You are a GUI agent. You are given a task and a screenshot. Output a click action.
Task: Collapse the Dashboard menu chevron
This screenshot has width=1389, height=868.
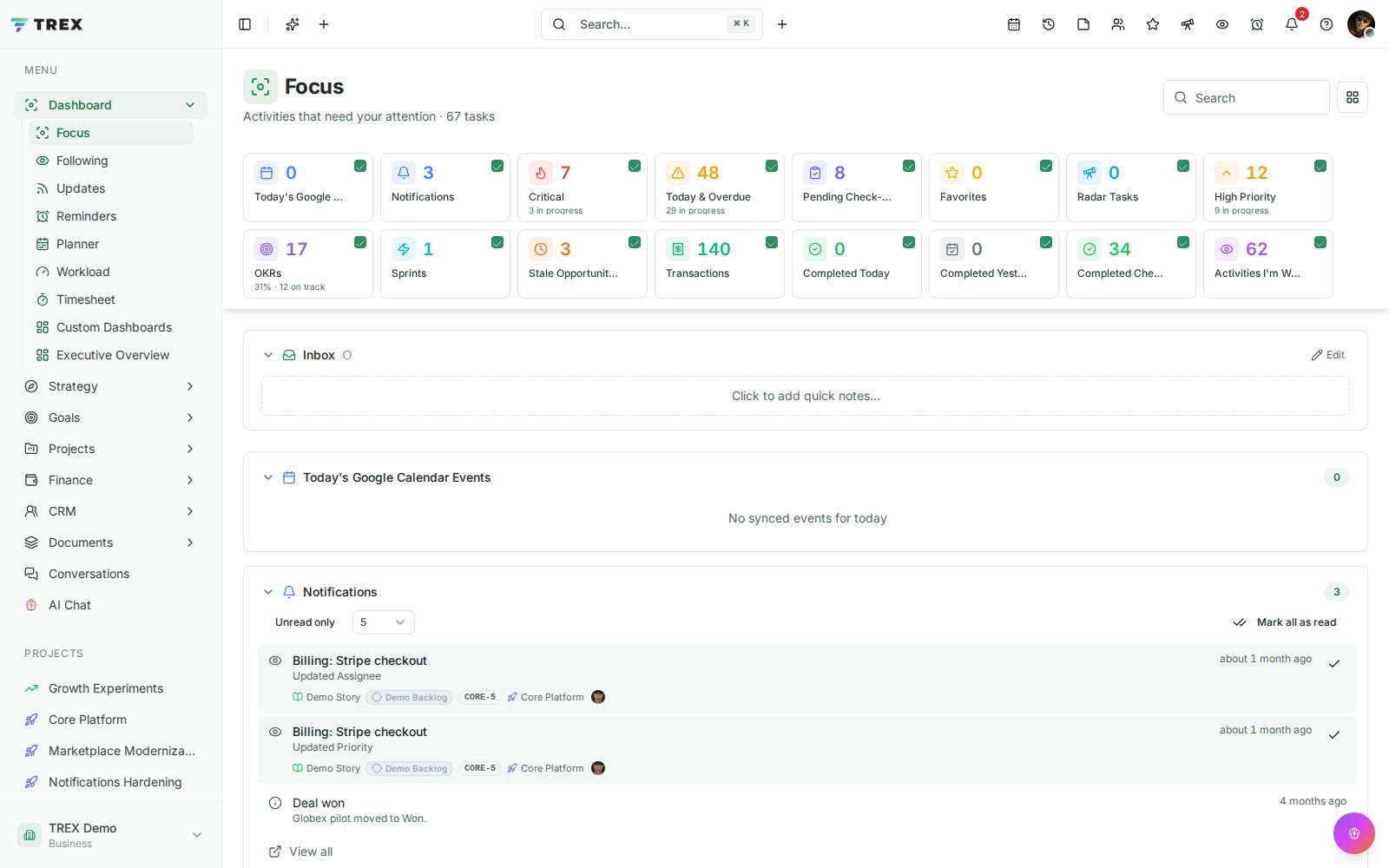(x=190, y=105)
